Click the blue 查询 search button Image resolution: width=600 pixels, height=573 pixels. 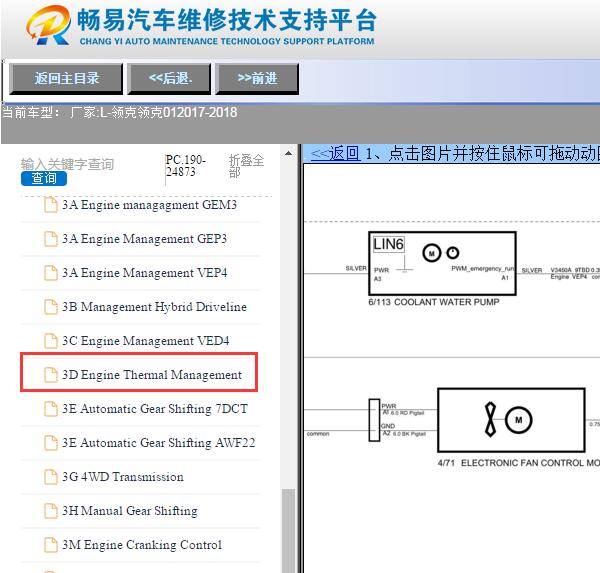pos(44,178)
